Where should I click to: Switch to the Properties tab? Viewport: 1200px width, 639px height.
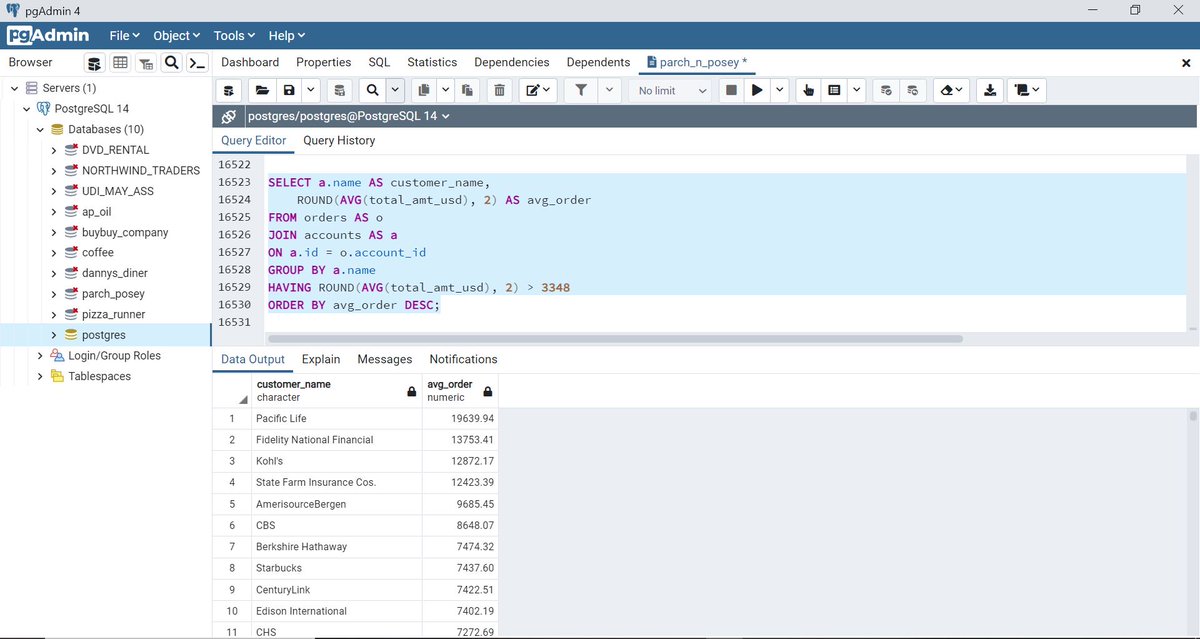coord(323,62)
